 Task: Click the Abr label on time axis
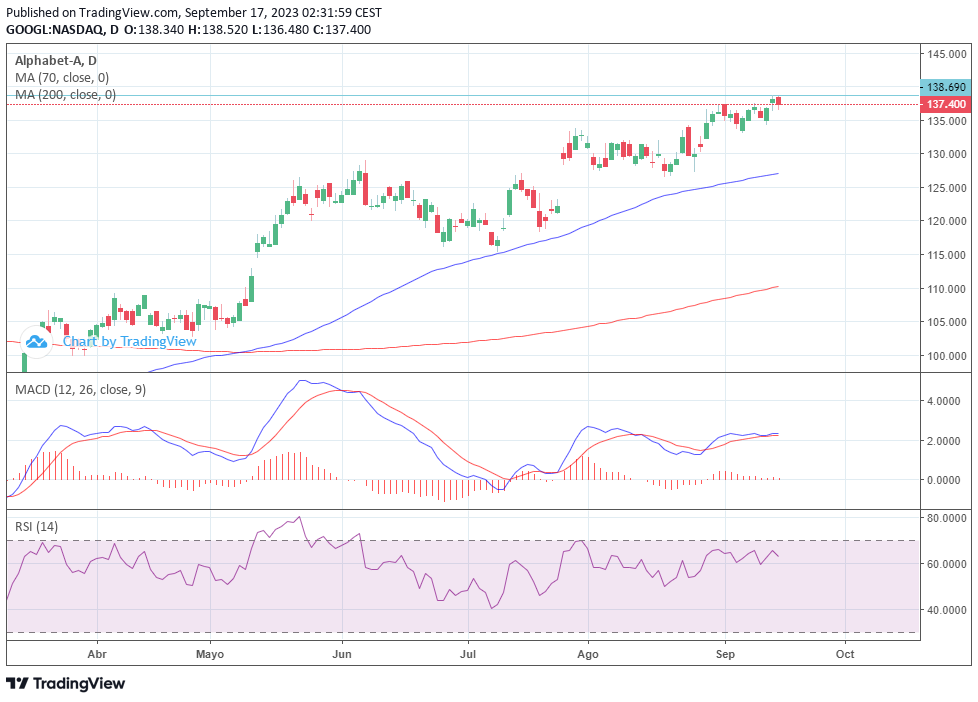click(x=97, y=655)
